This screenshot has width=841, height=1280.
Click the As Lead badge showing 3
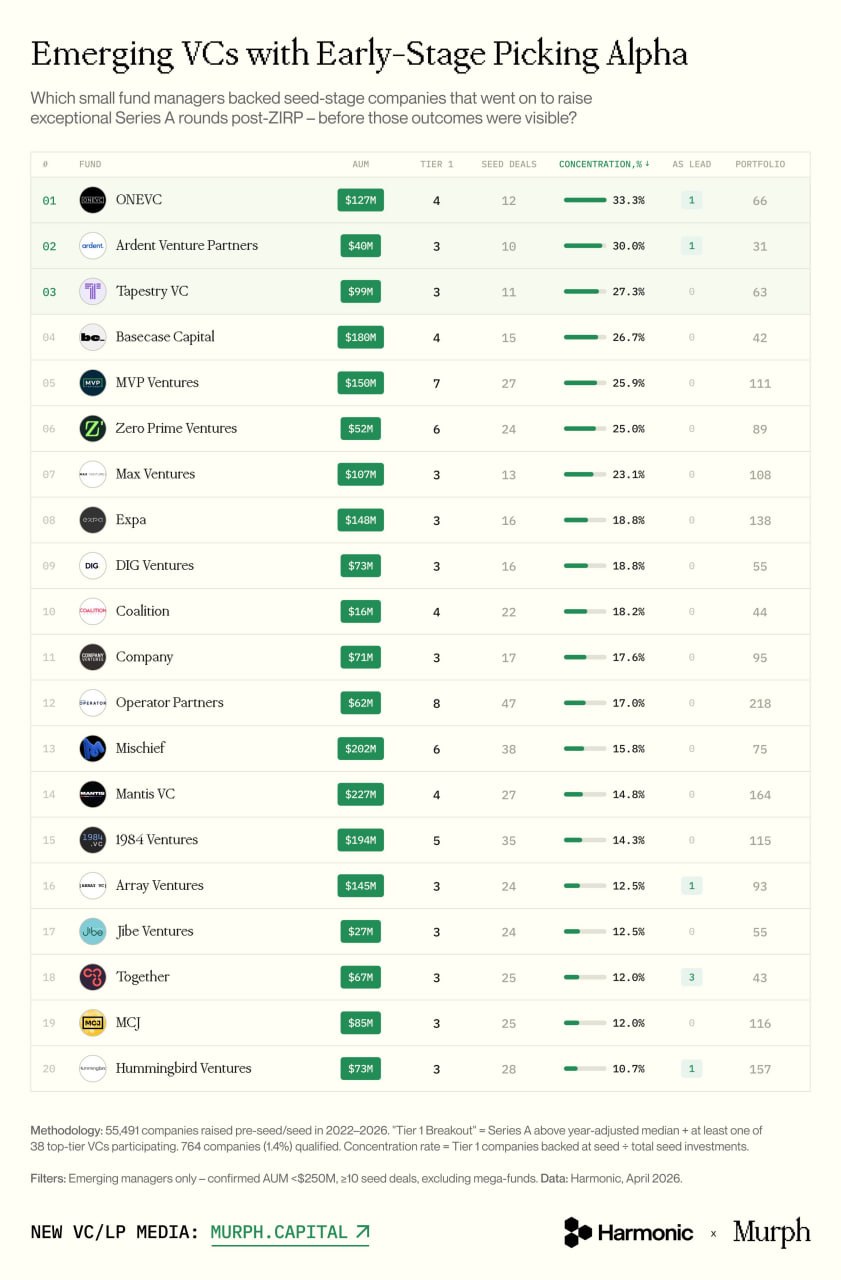coord(690,977)
